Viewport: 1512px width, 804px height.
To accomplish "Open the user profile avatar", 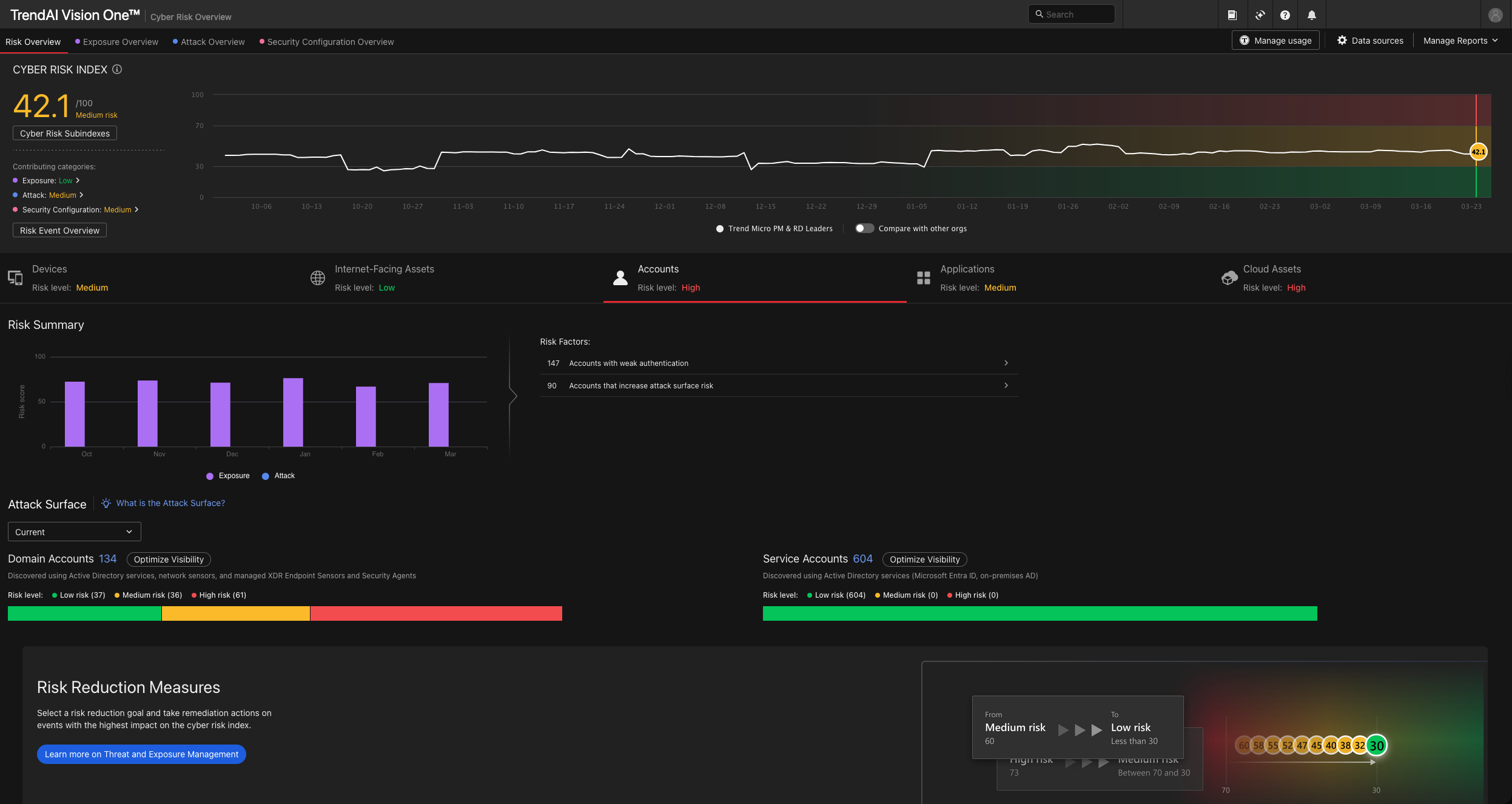I will pos(1495,15).
